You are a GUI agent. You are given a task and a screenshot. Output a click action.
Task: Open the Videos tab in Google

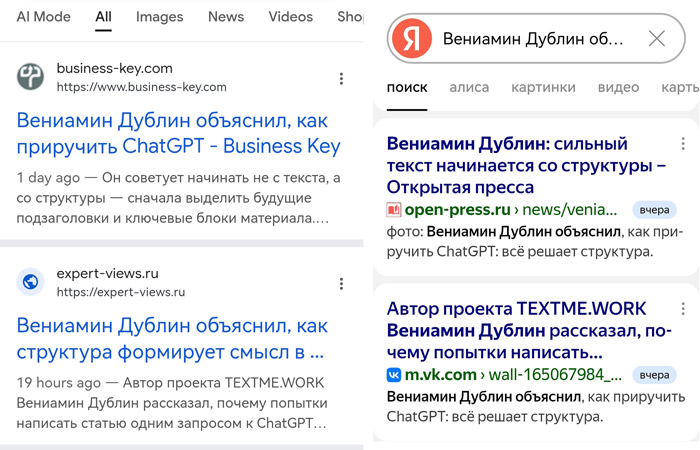tap(291, 17)
